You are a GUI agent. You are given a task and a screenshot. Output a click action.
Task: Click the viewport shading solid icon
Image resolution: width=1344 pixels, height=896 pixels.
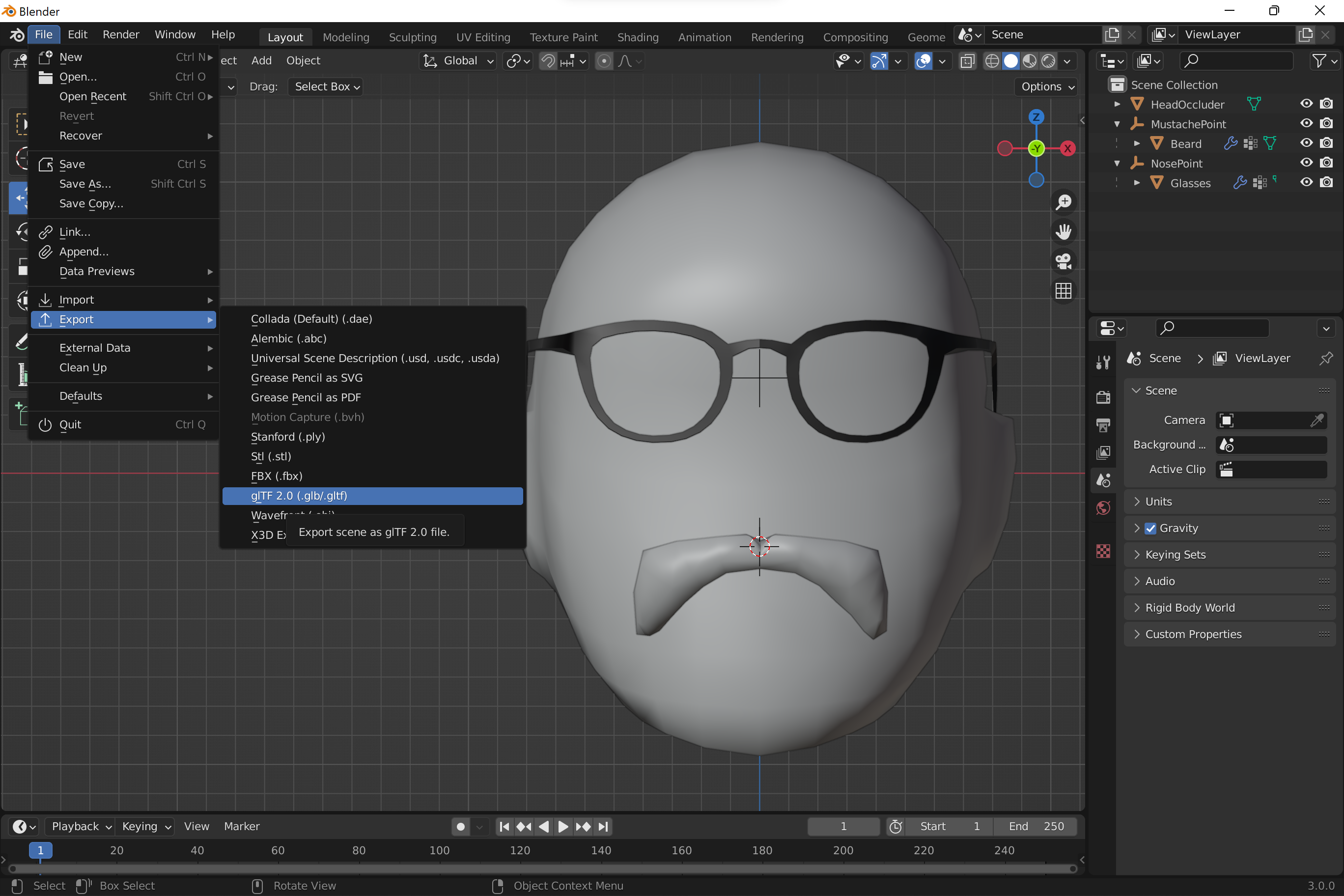coord(1011,61)
